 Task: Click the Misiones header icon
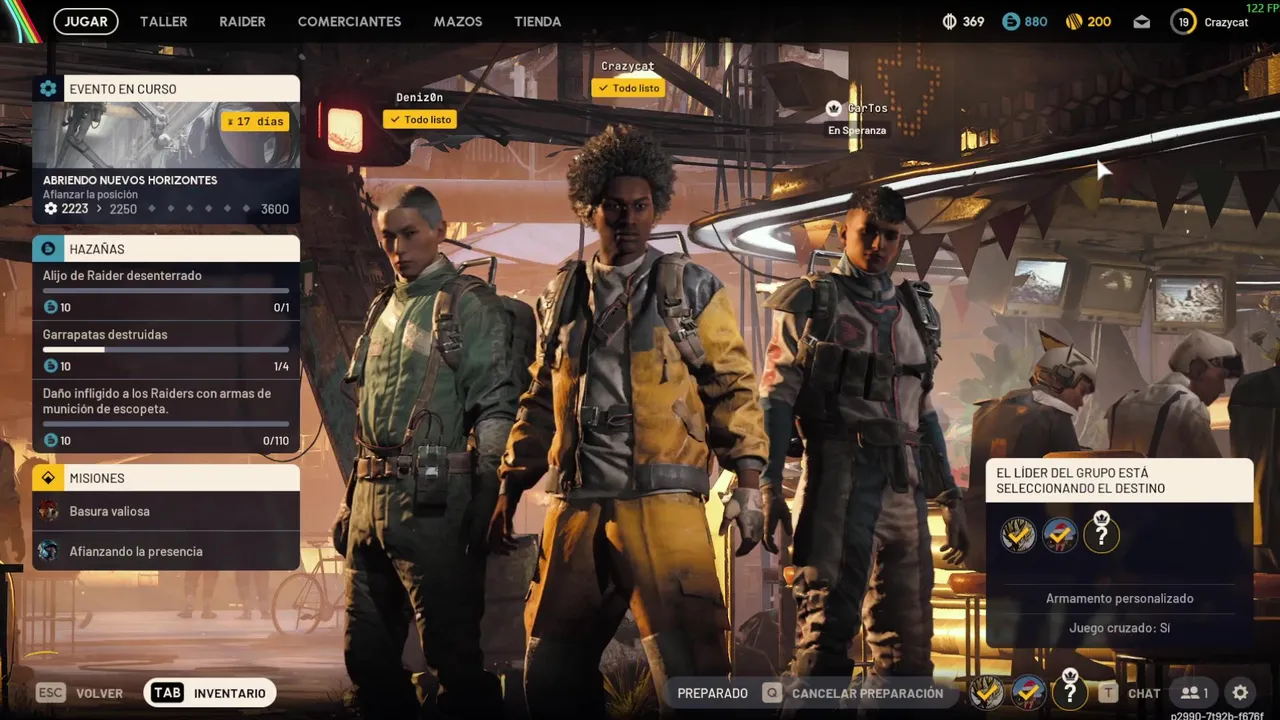(48, 478)
